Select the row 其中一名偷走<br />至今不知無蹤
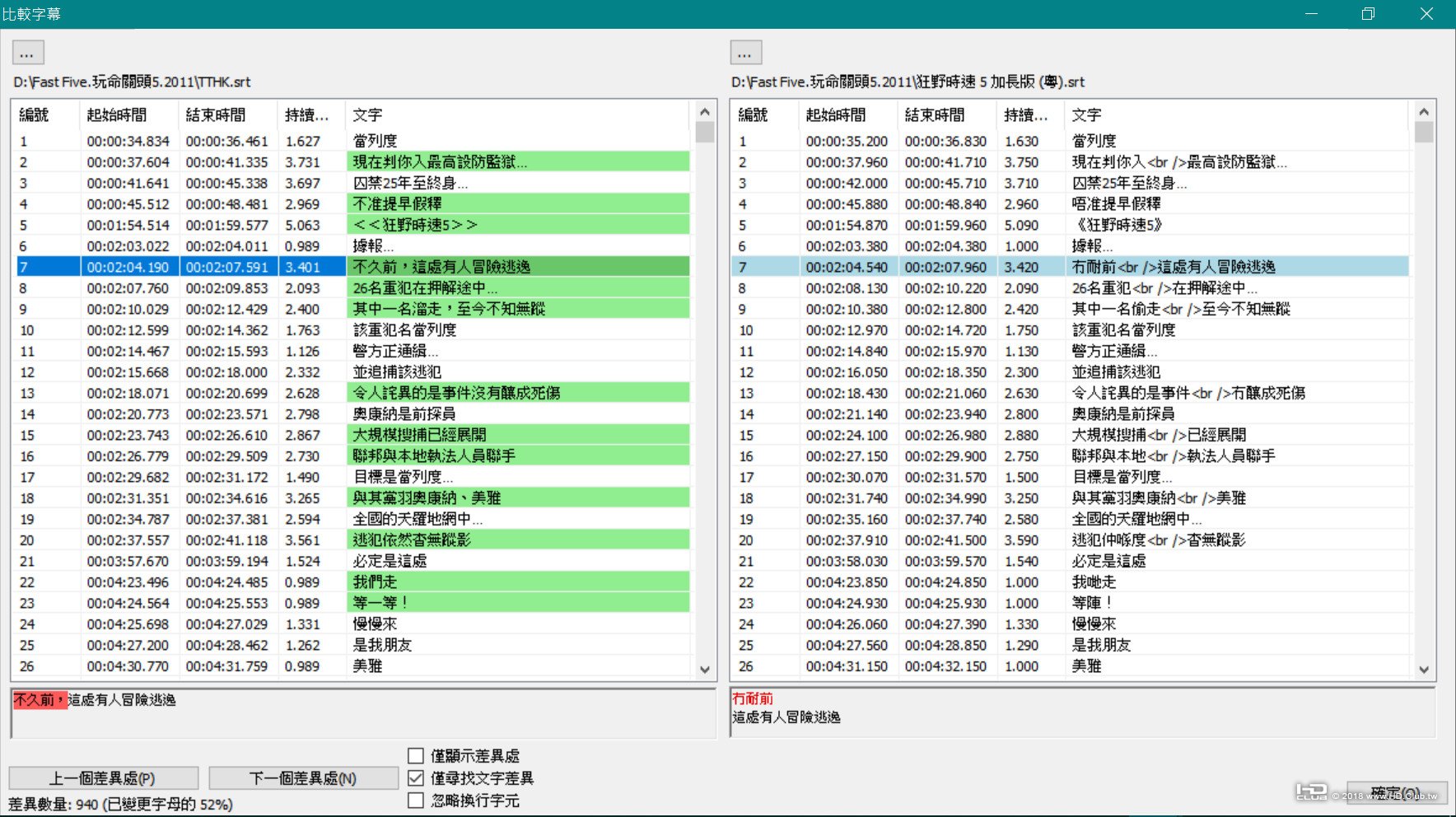The width and height of the screenshot is (1456, 817). 1071,309
